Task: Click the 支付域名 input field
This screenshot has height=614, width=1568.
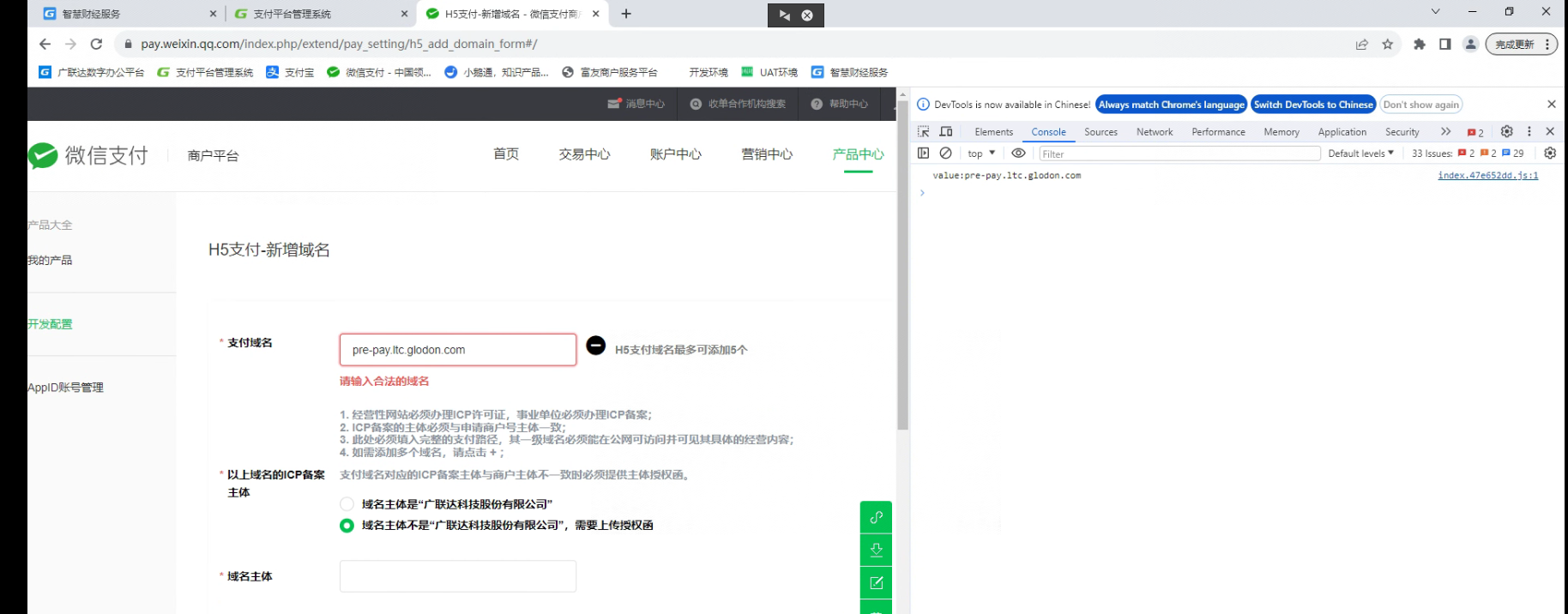Action: click(x=458, y=350)
